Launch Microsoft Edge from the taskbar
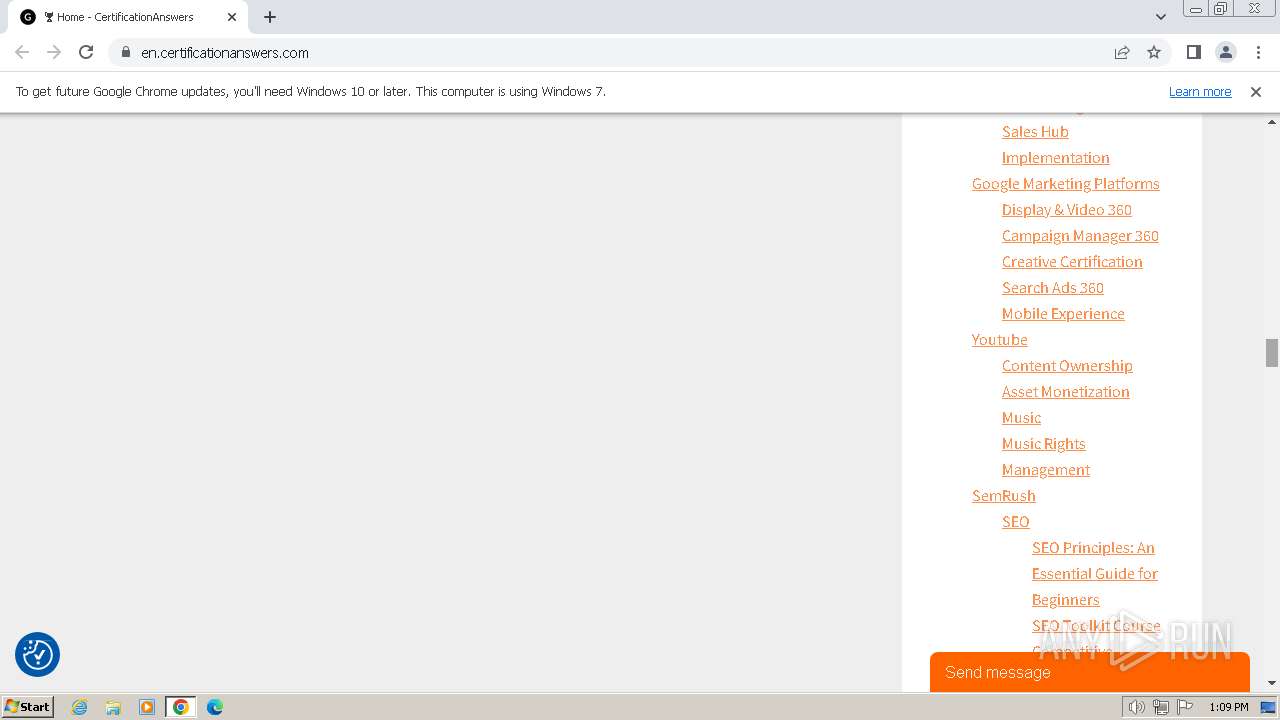 pyautogui.click(x=215, y=707)
